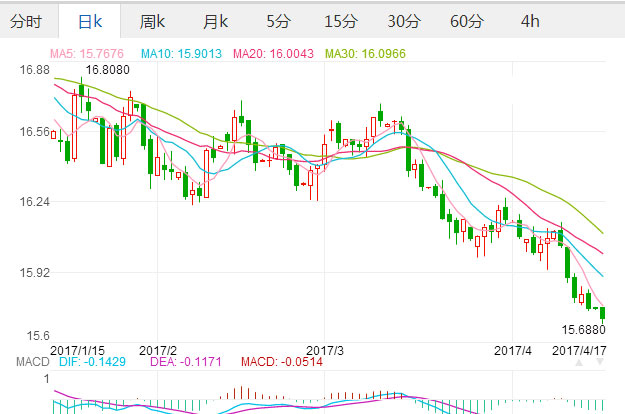Open the 周k weekly chart tab

152,21
